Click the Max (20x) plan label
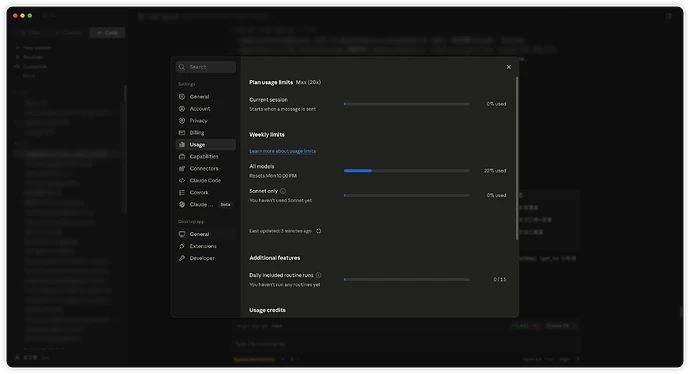 (x=308, y=82)
